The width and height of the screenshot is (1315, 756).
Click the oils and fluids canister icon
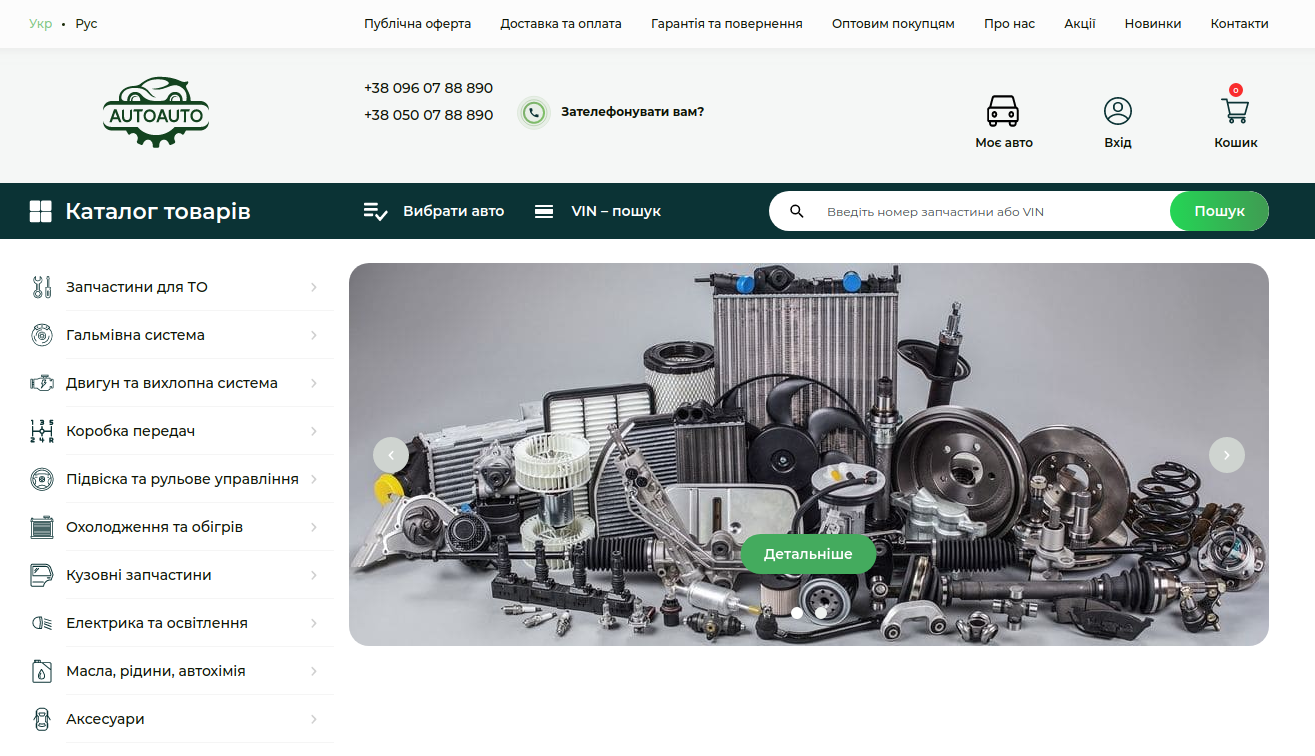point(41,671)
